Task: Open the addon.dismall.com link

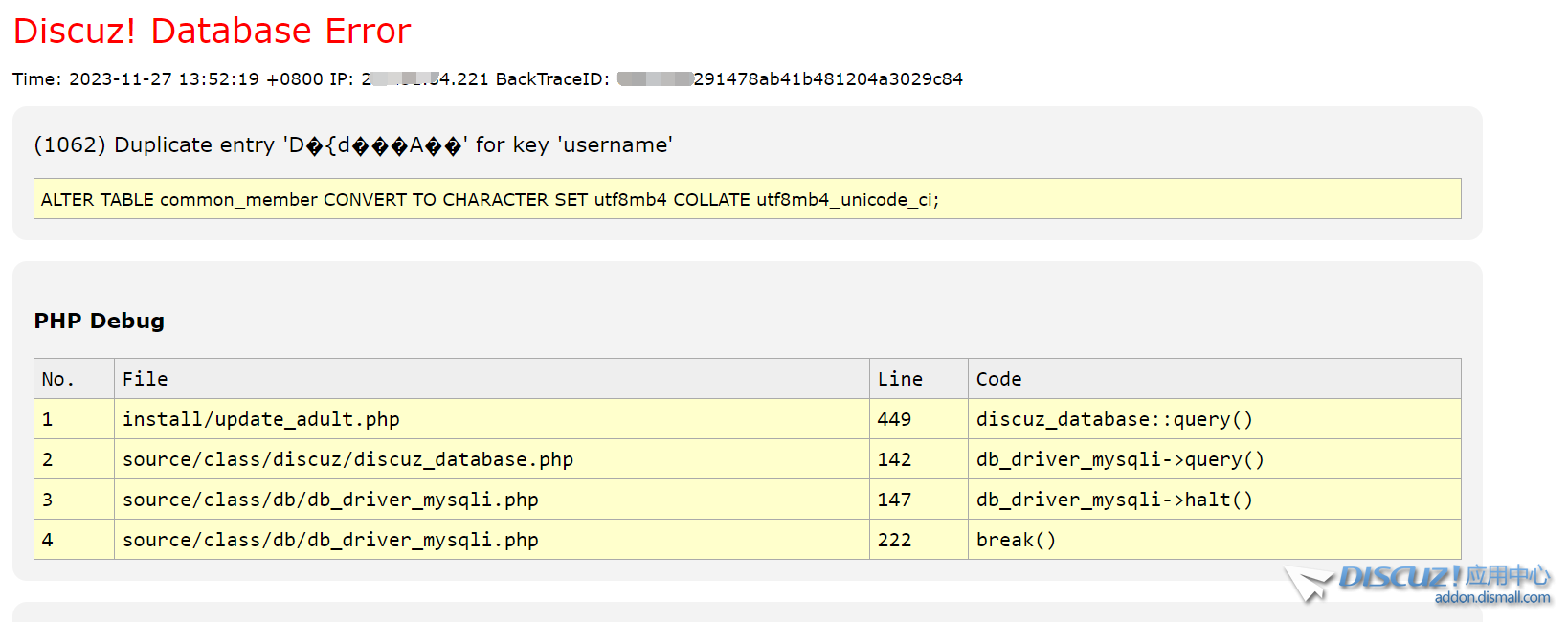Action: pyautogui.click(x=1491, y=598)
